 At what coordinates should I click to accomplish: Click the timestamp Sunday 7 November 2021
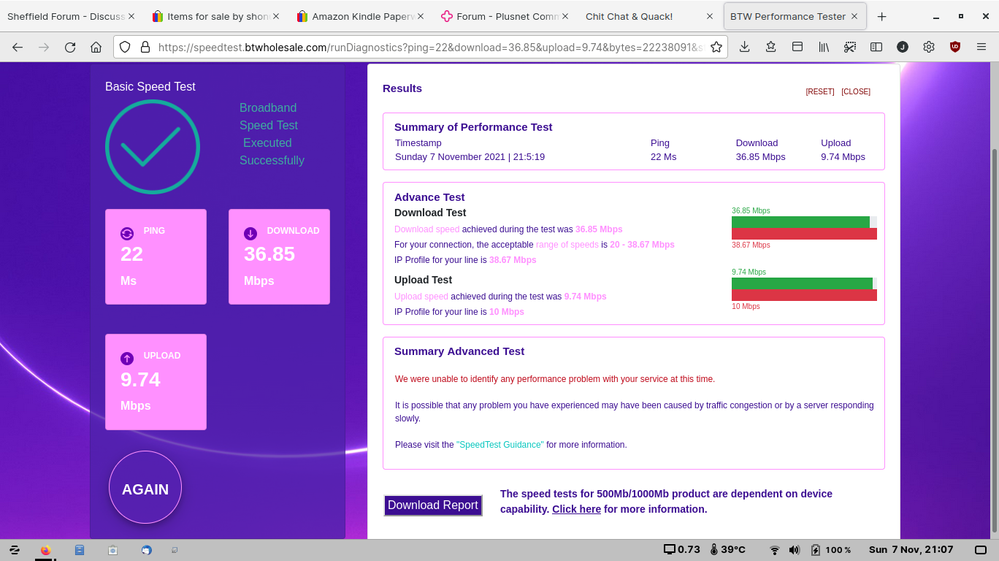[470, 157]
